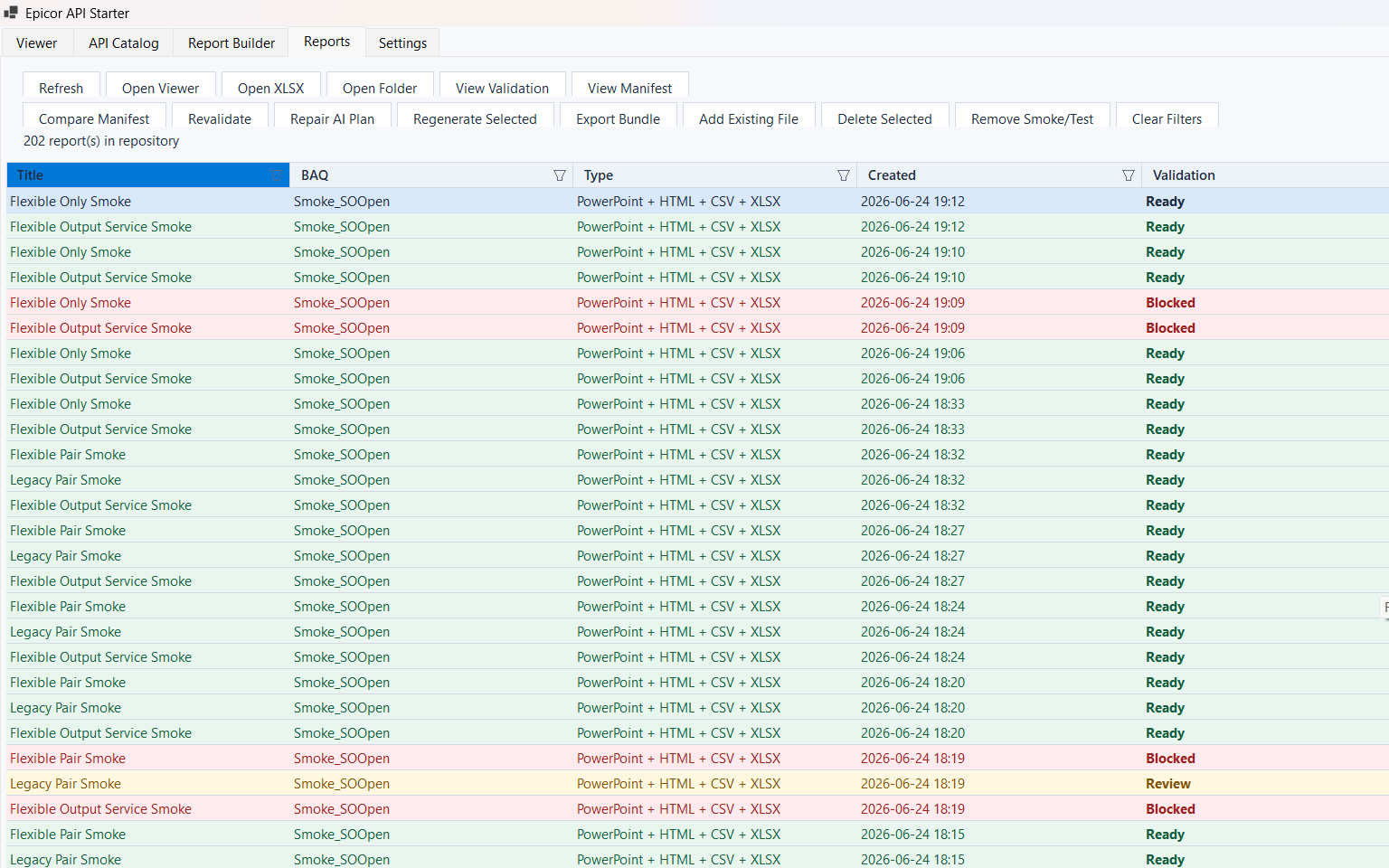This screenshot has height=868, width=1389.
Task: Open BAQ column filter icon
Action: click(x=560, y=175)
